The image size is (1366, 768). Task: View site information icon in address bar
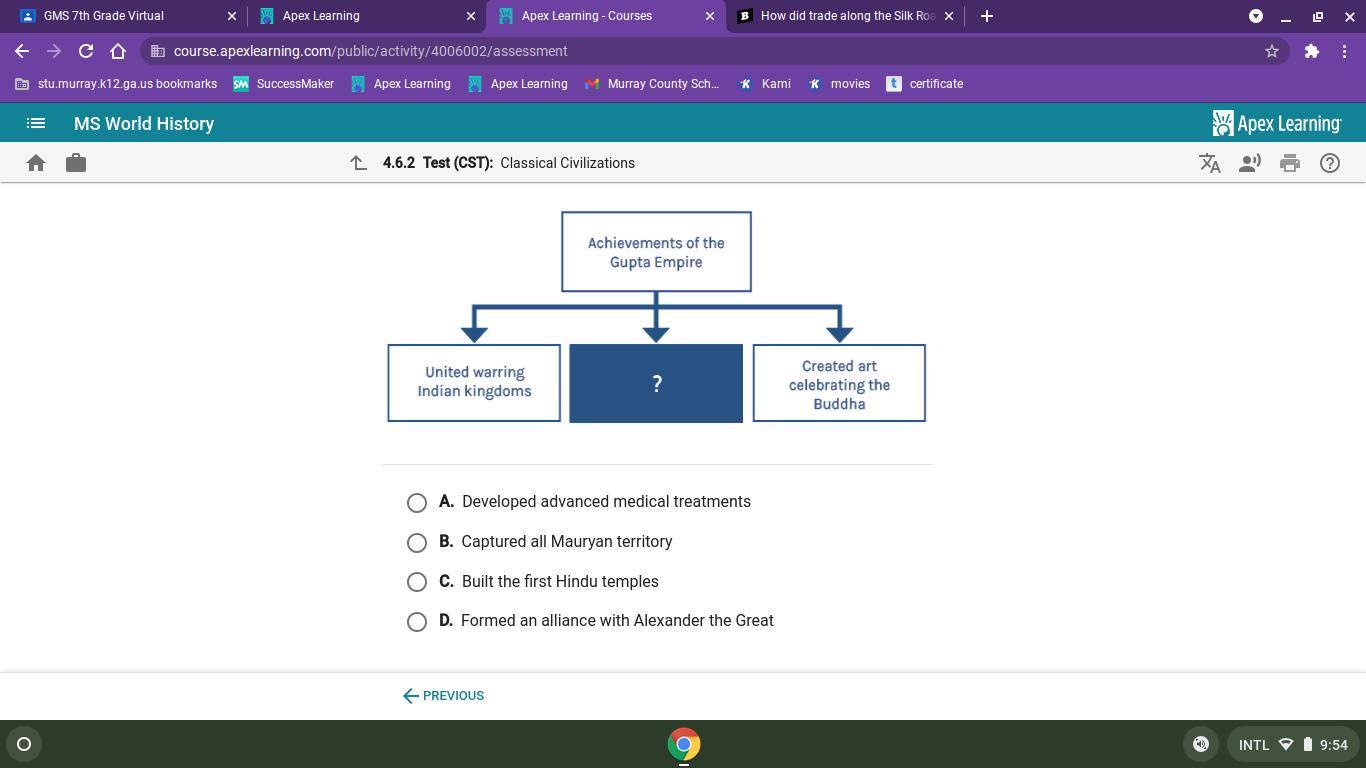click(158, 51)
